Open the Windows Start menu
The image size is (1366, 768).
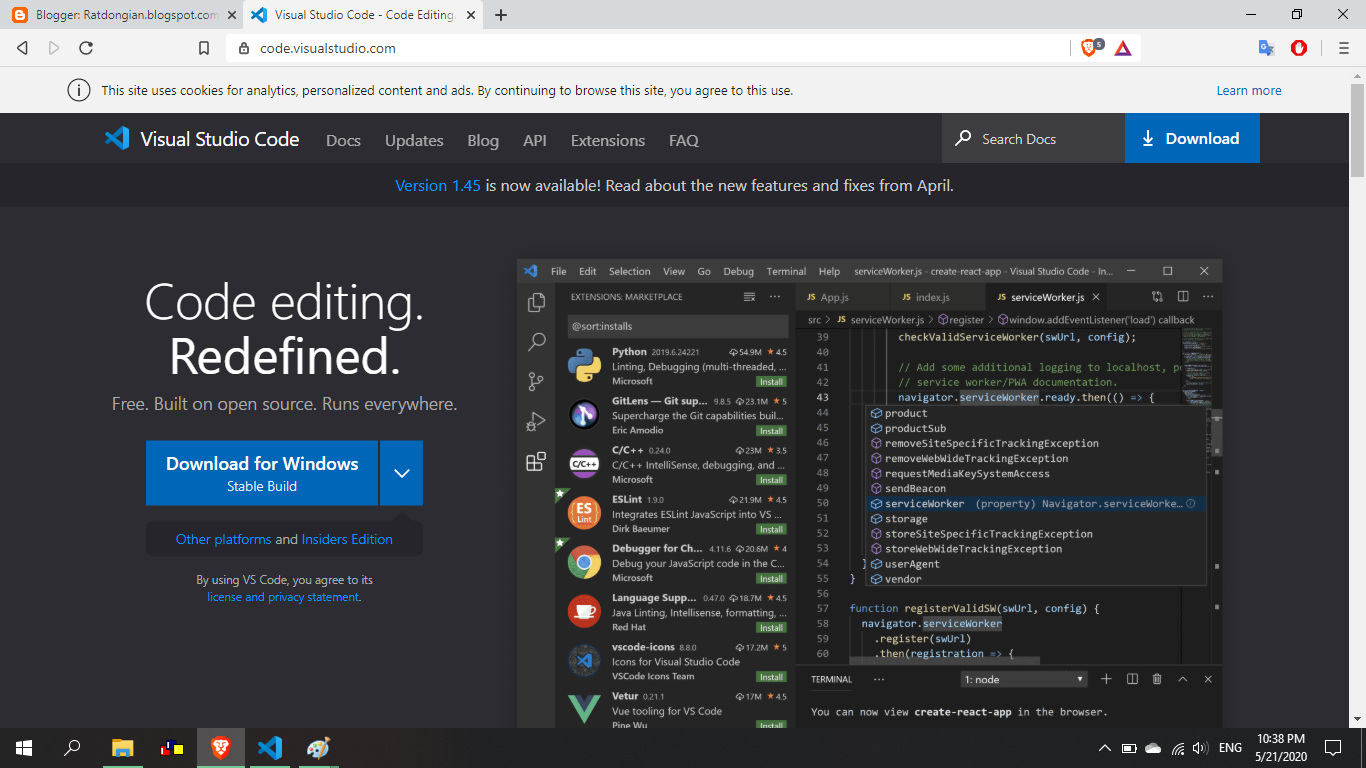24,747
